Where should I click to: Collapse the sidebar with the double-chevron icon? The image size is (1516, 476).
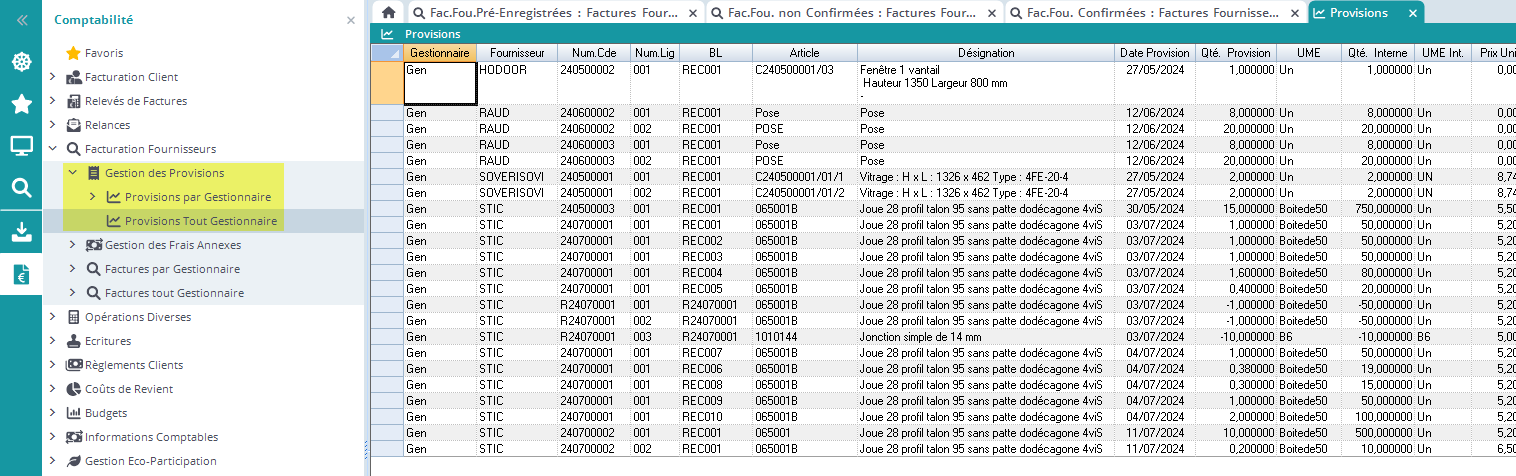pos(21,20)
